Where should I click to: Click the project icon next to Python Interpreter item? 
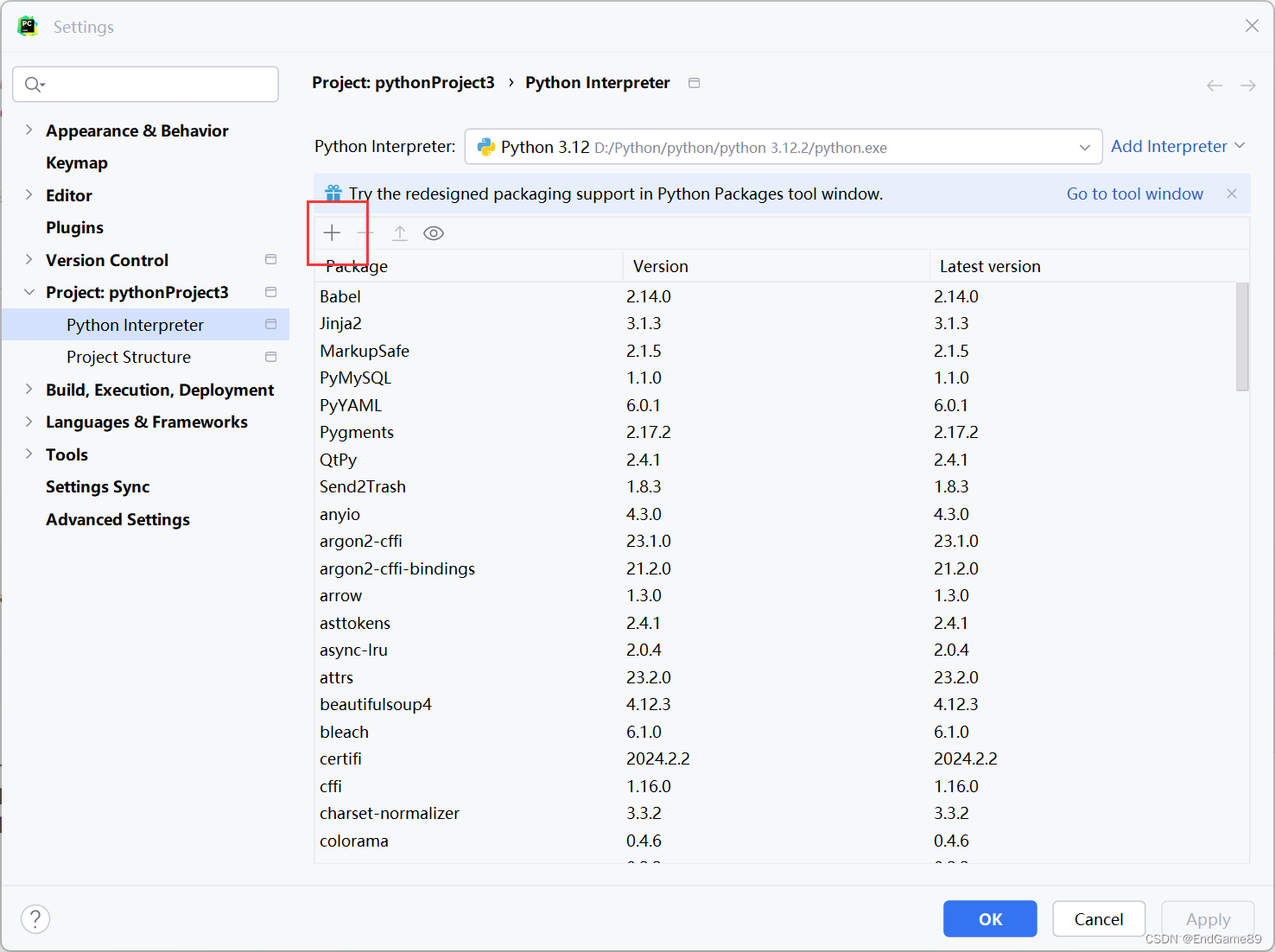(270, 324)
